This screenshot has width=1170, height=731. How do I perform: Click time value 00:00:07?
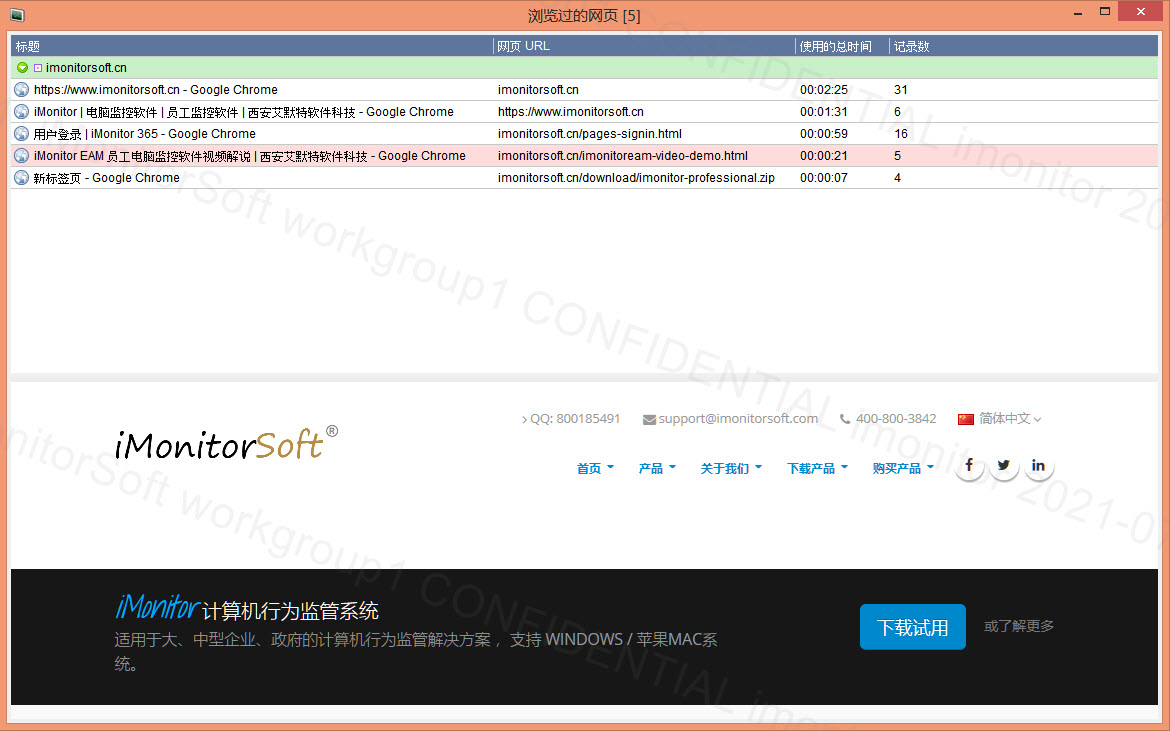pos(824,178)
